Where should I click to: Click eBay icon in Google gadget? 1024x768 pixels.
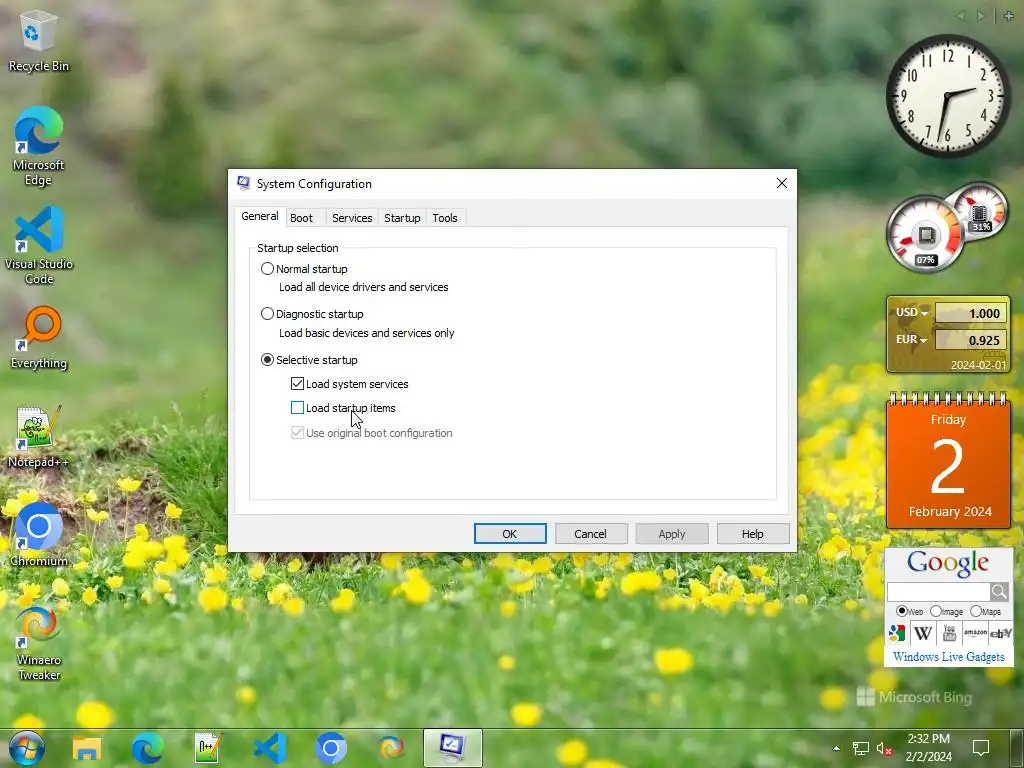[x=1000, y=633]
